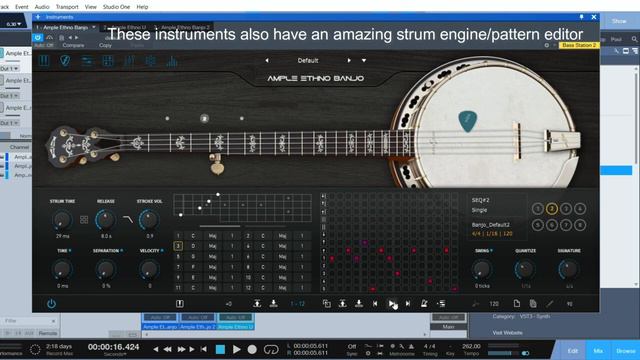Go to previous preset arrow beside Default
The image size is (640, 360).
tap(267, 60)
